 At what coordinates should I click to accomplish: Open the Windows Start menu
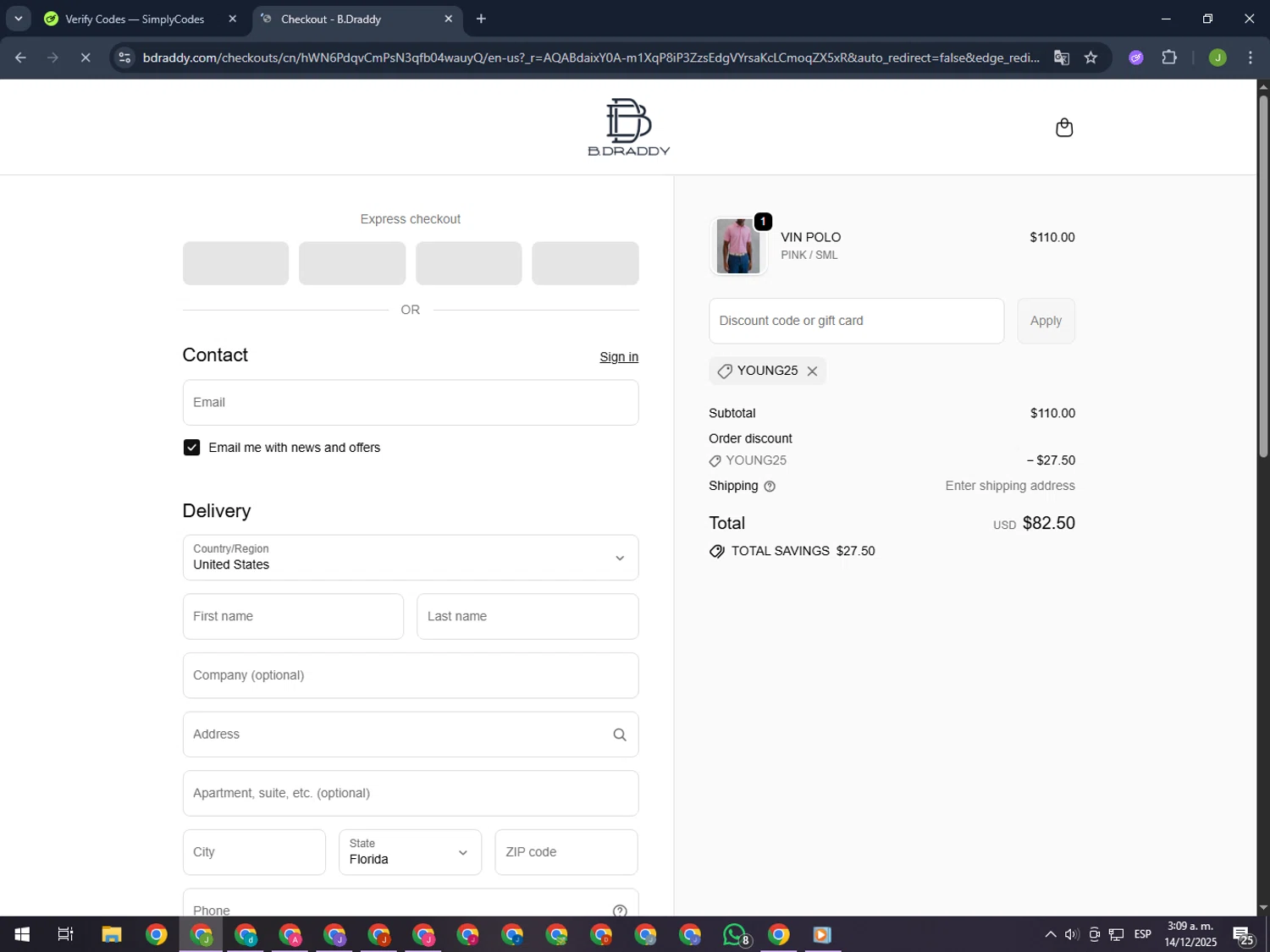pos(22,935)
